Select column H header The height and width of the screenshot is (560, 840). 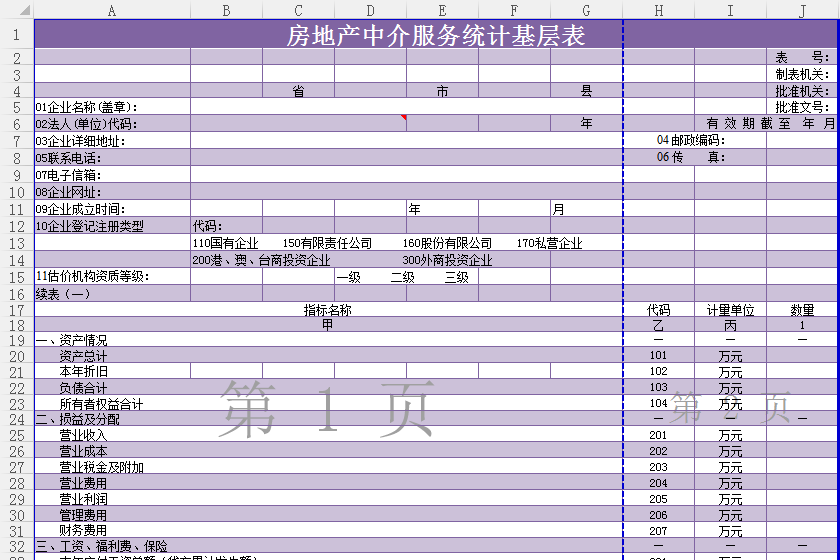[658, 10]
